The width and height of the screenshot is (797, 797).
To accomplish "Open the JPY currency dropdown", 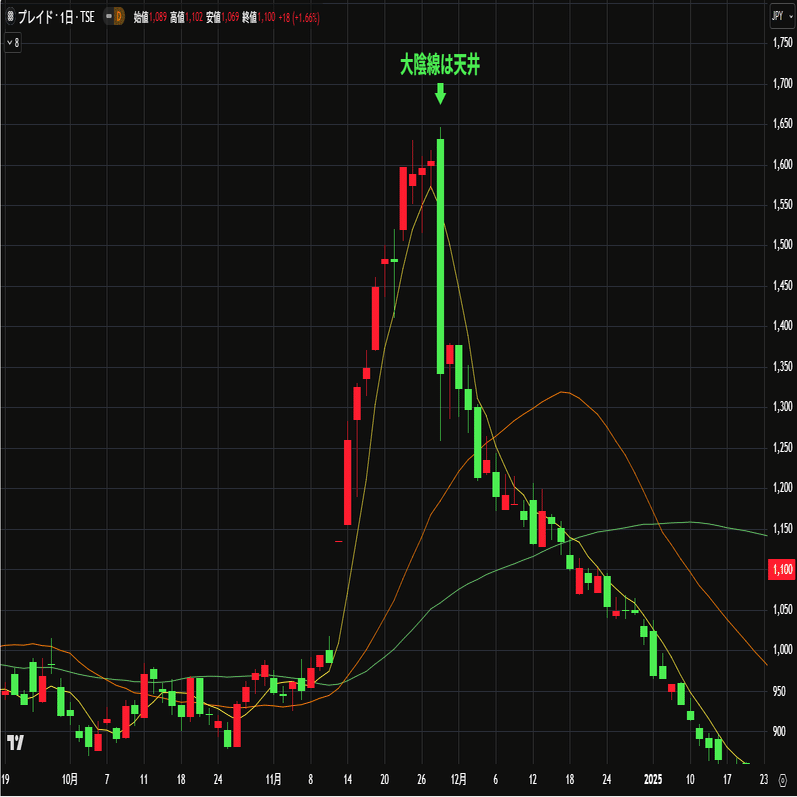I will click(781, 17).
